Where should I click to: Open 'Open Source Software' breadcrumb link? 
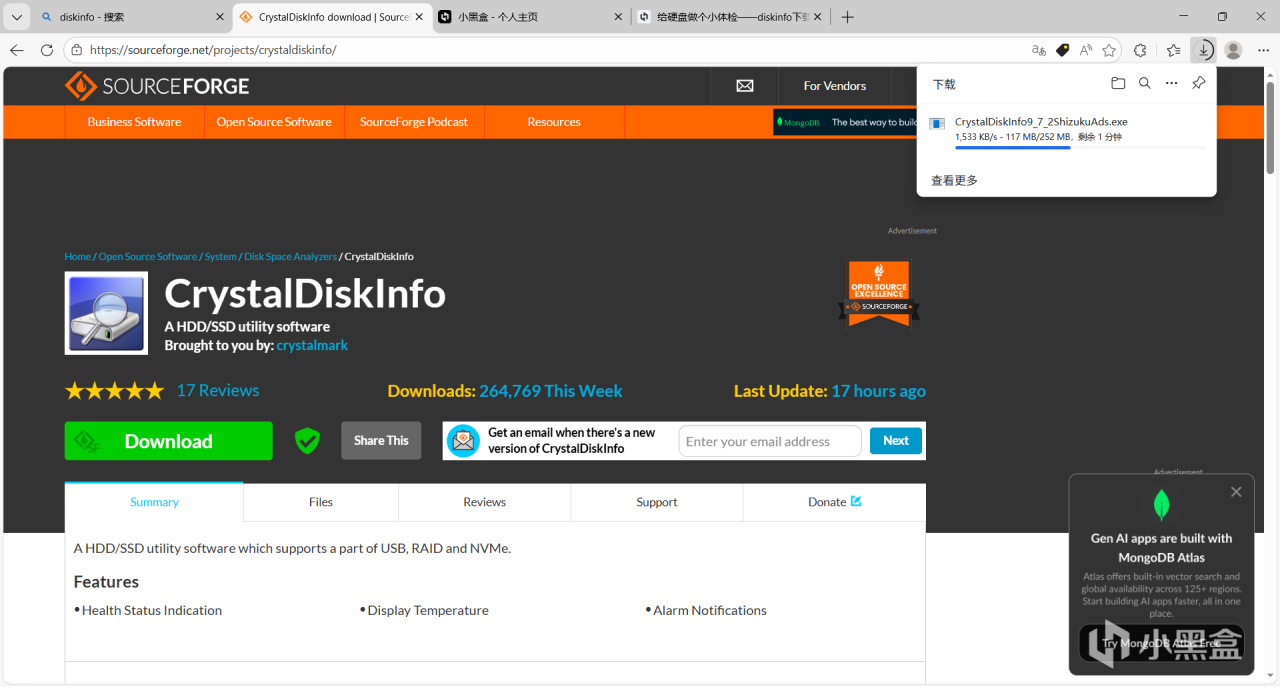pos(148,257)
